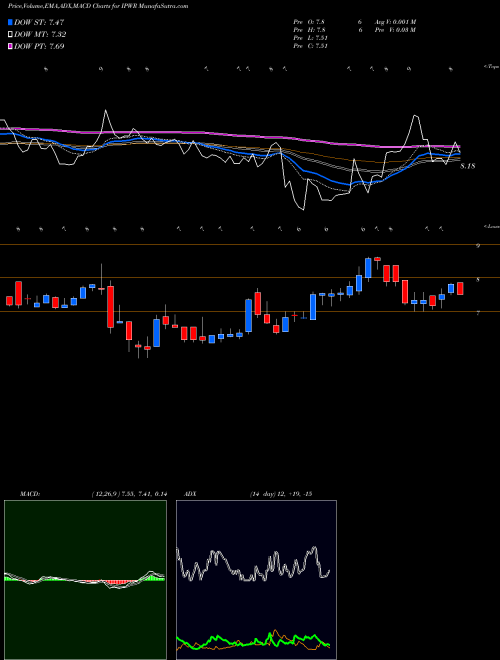Select the 'DOW PT: 7.69' legend text
The width and height of the screenshot is (500, 660).
coord(39,46)
